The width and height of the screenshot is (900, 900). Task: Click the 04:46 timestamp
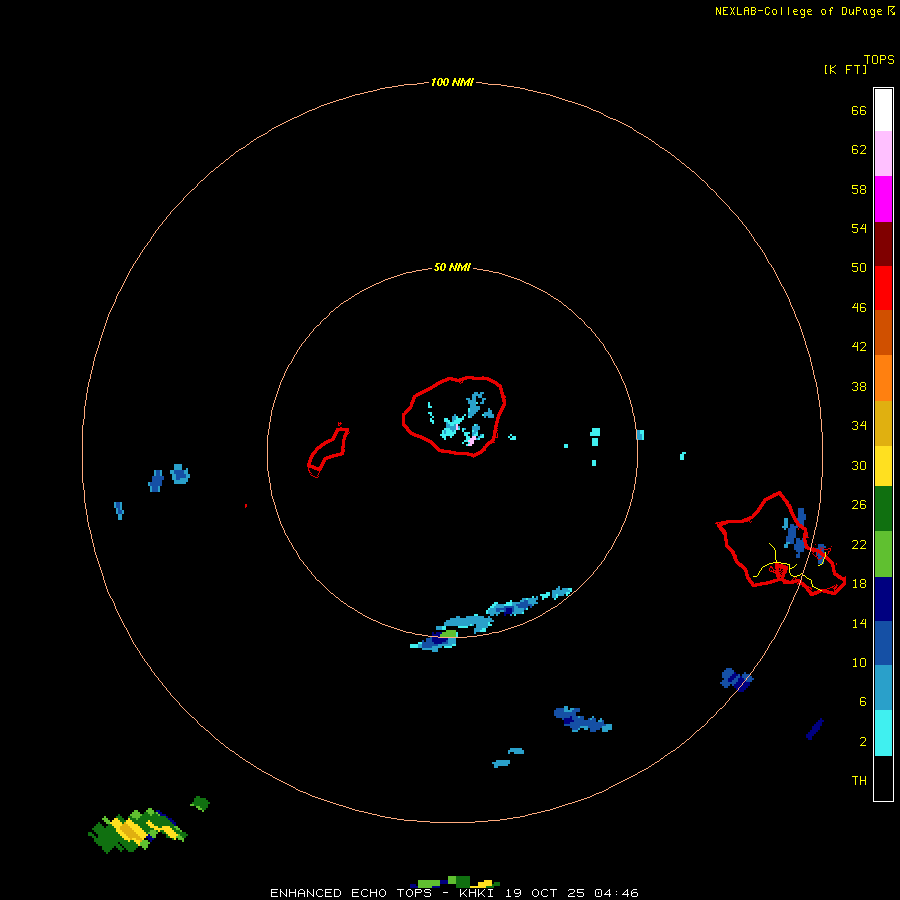pos(616,893)
